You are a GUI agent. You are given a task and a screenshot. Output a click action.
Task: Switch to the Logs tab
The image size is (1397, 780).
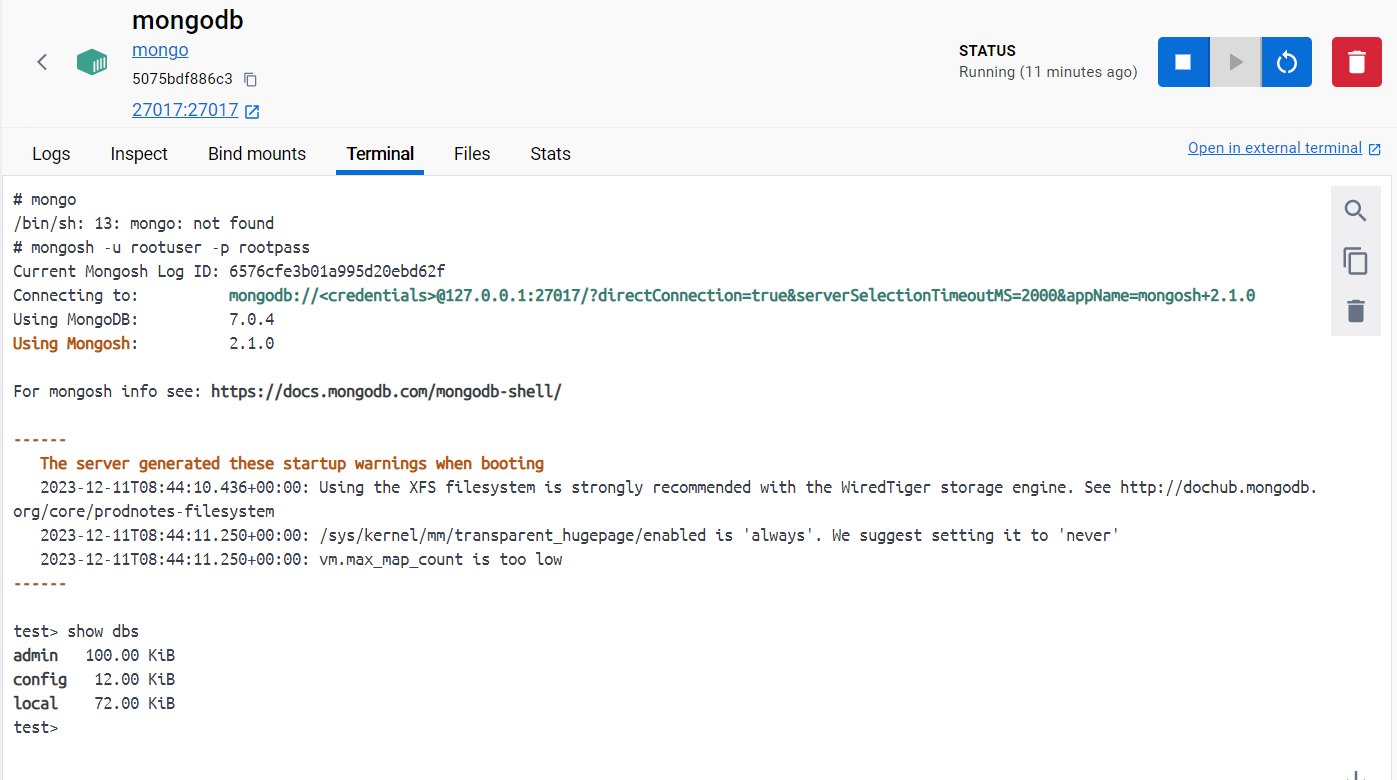[x=51, y=154]
